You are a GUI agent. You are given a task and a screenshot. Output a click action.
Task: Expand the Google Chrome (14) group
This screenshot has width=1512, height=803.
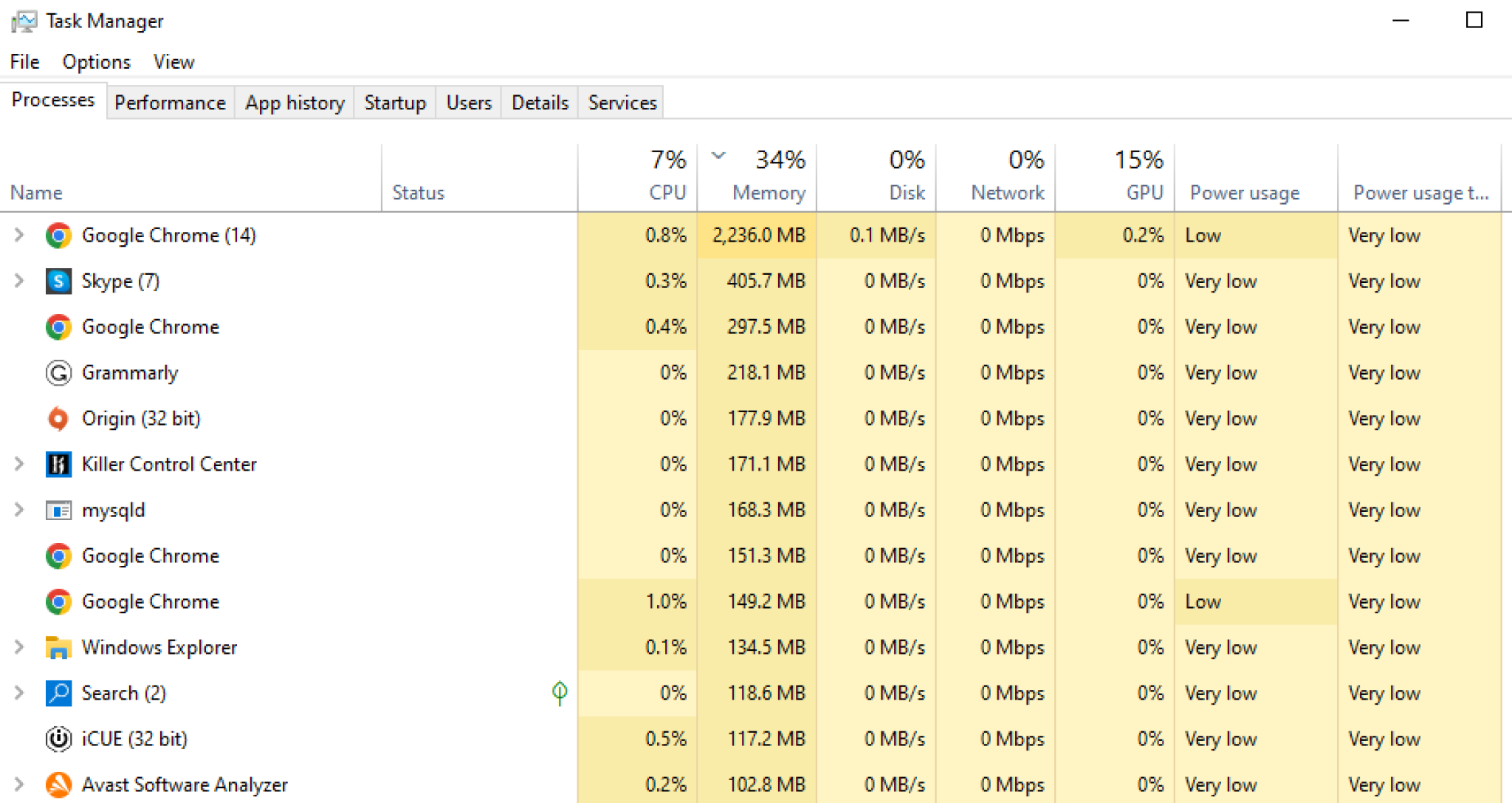[19, 236]
